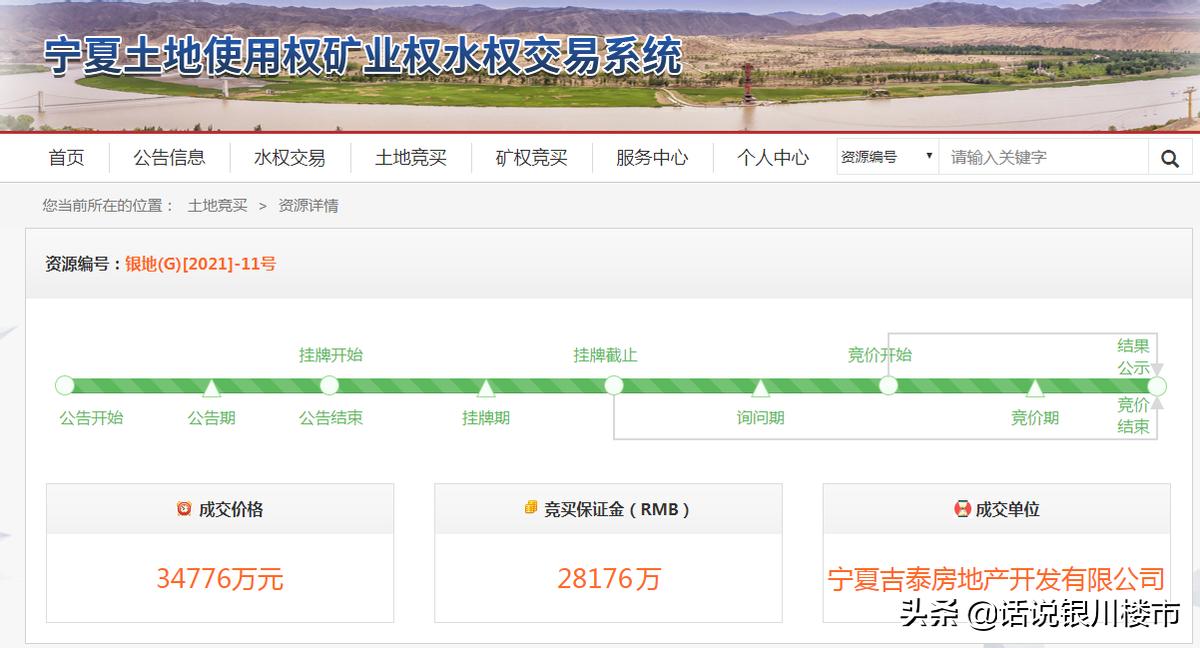Open the 服务中心 navigation entry
This screenshot has height=648, width=1200.
[651, 157]
